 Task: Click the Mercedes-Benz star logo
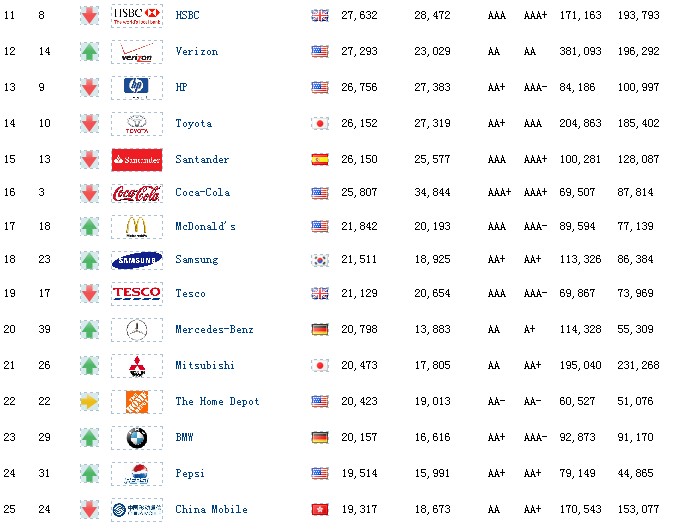[x=137, y=330]
